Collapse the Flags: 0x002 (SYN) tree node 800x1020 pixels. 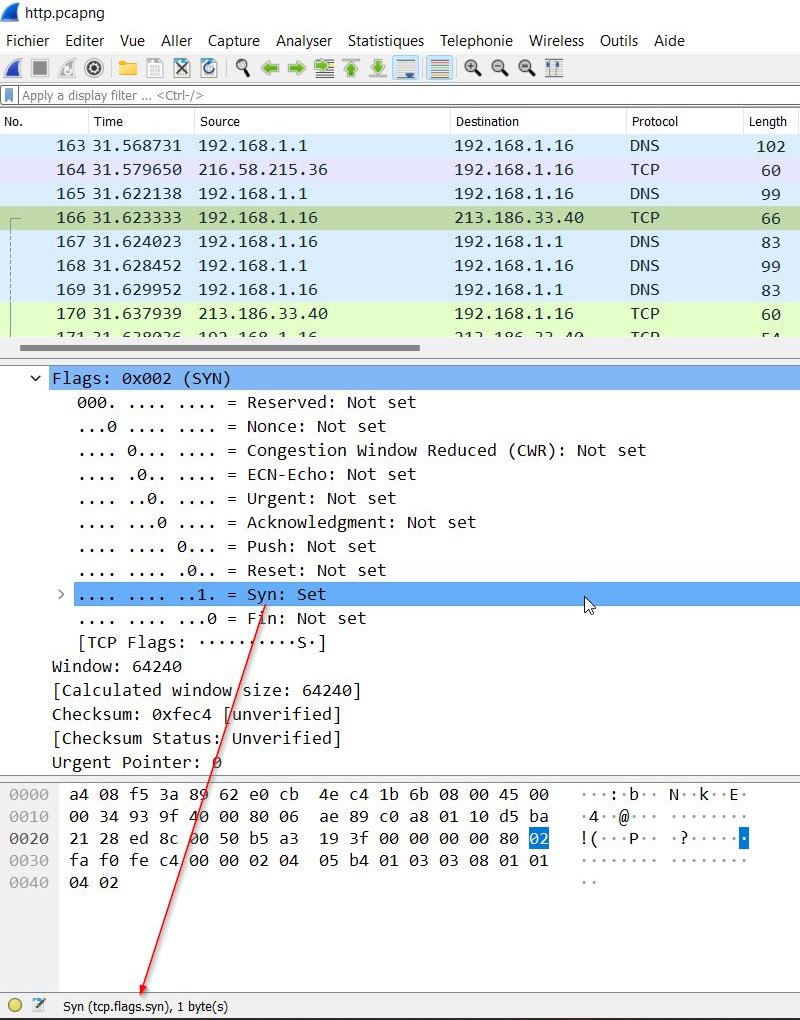tap(35, 379)
